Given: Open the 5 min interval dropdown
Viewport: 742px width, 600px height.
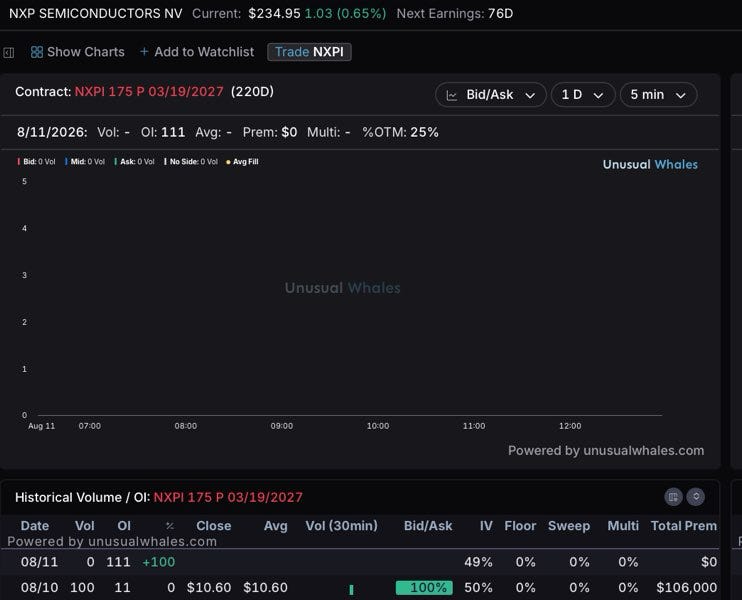Looking at the screenshot, I should coord(658,95).
